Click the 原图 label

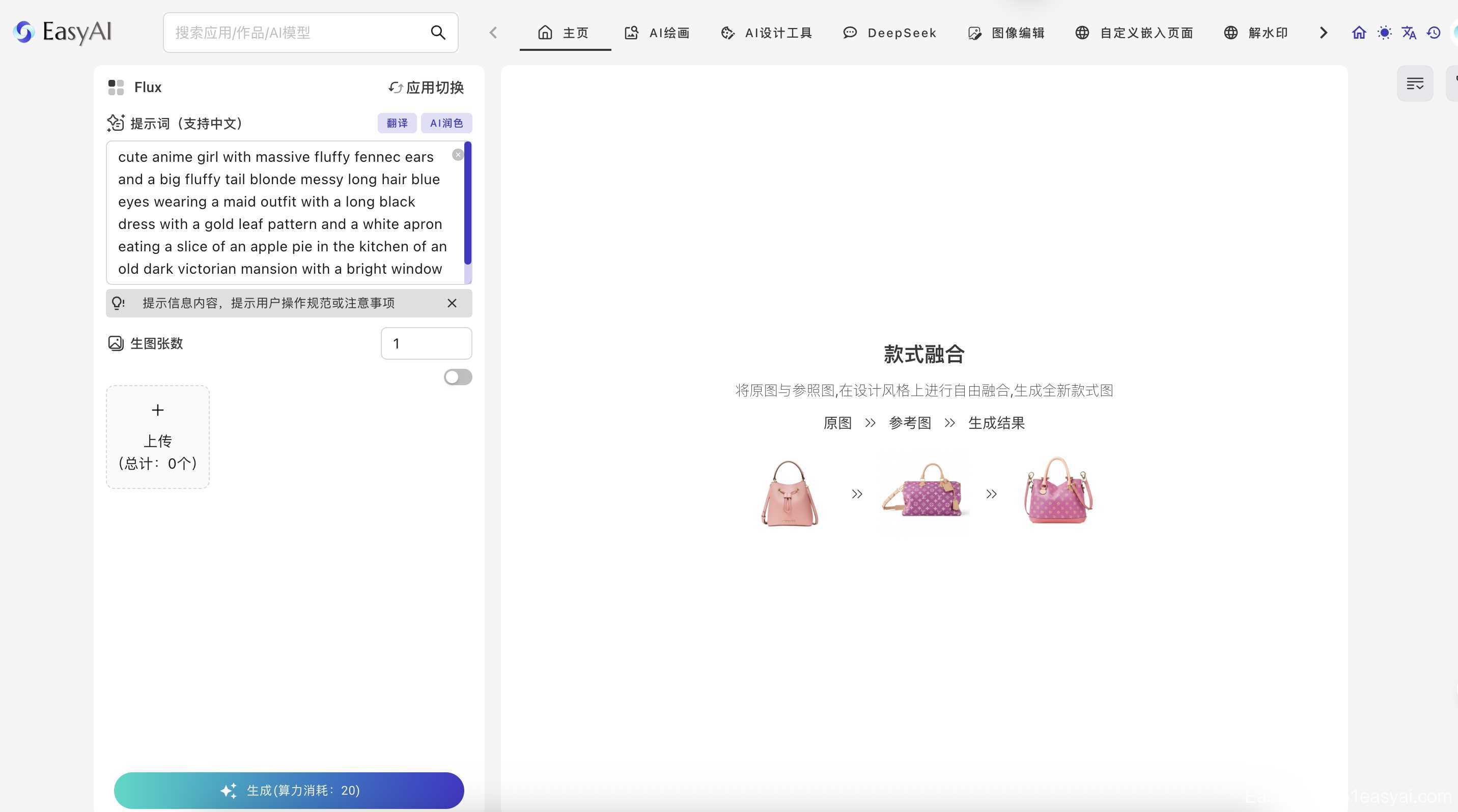[837, 423]
